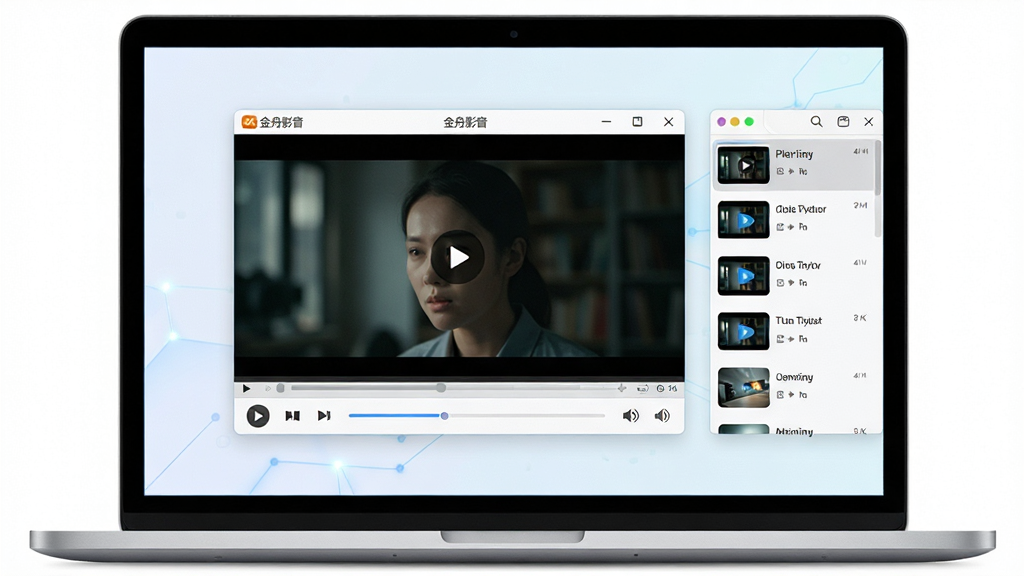The image size is (1024, 576).
Task: Open search in the playlist panel
Action: [816, 121]
